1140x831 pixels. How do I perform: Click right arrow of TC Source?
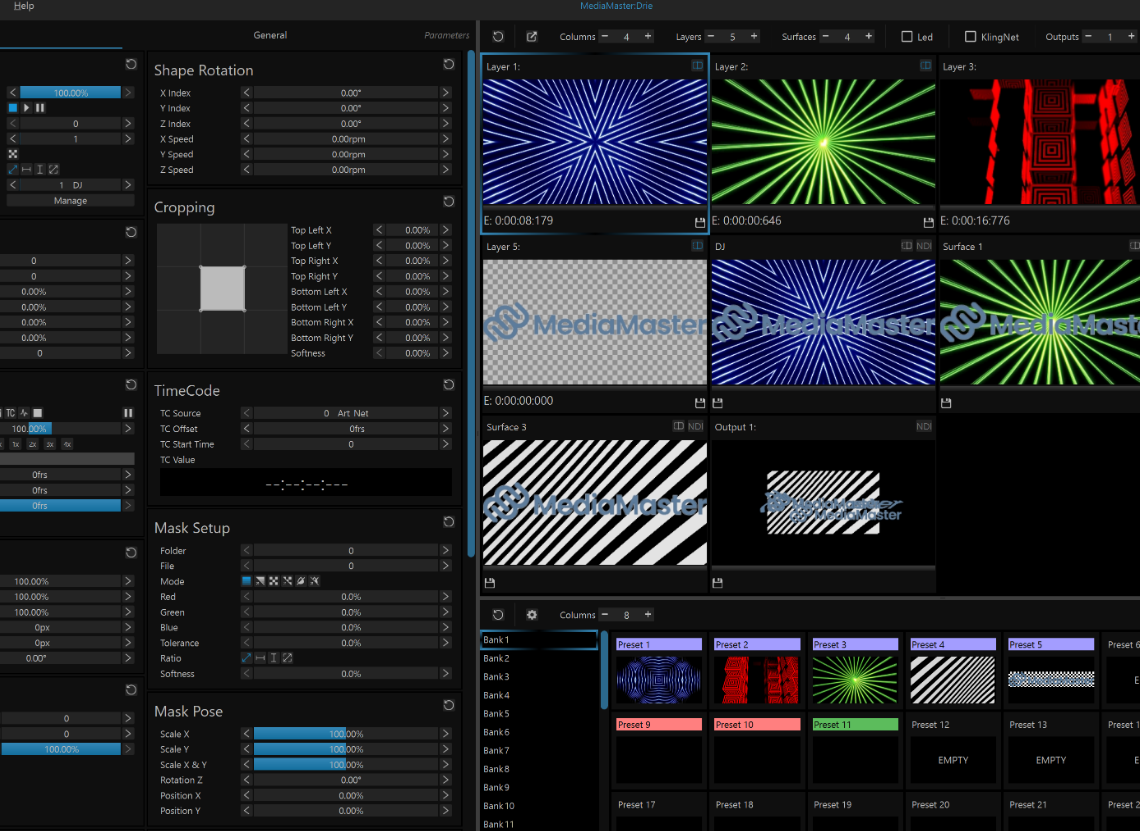pos(446,413)
